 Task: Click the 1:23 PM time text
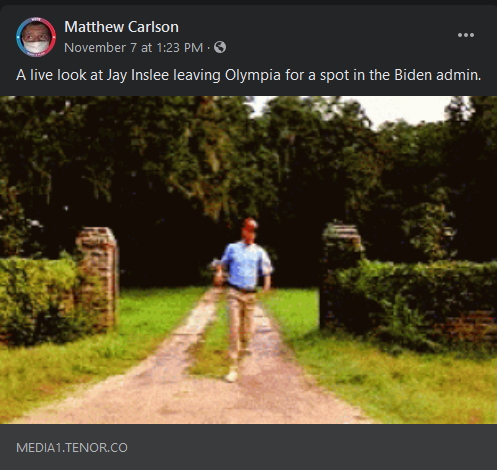[179, 48]
